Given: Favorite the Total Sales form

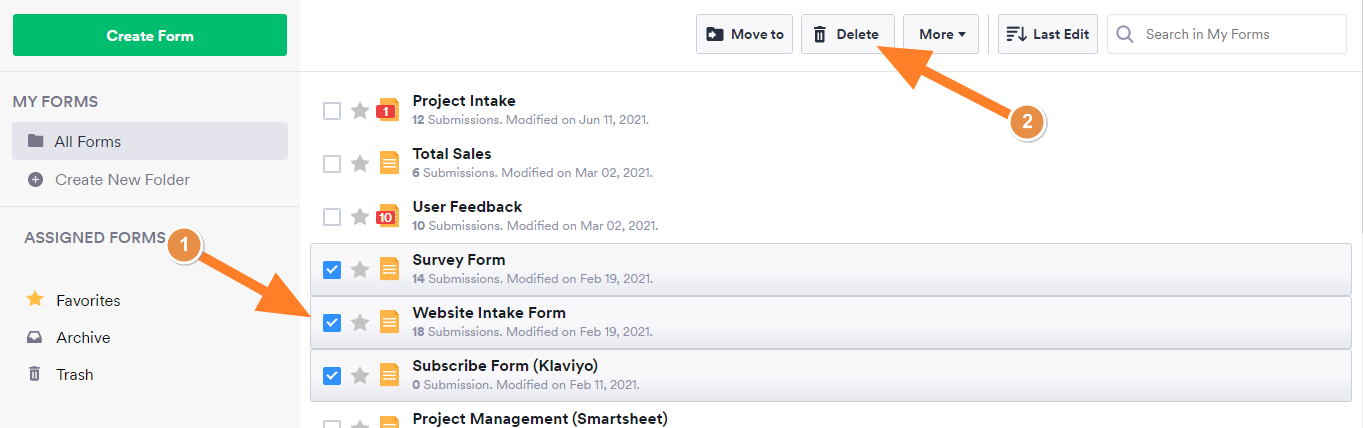Looking at the screenshot, I should (x=360, y=164).
